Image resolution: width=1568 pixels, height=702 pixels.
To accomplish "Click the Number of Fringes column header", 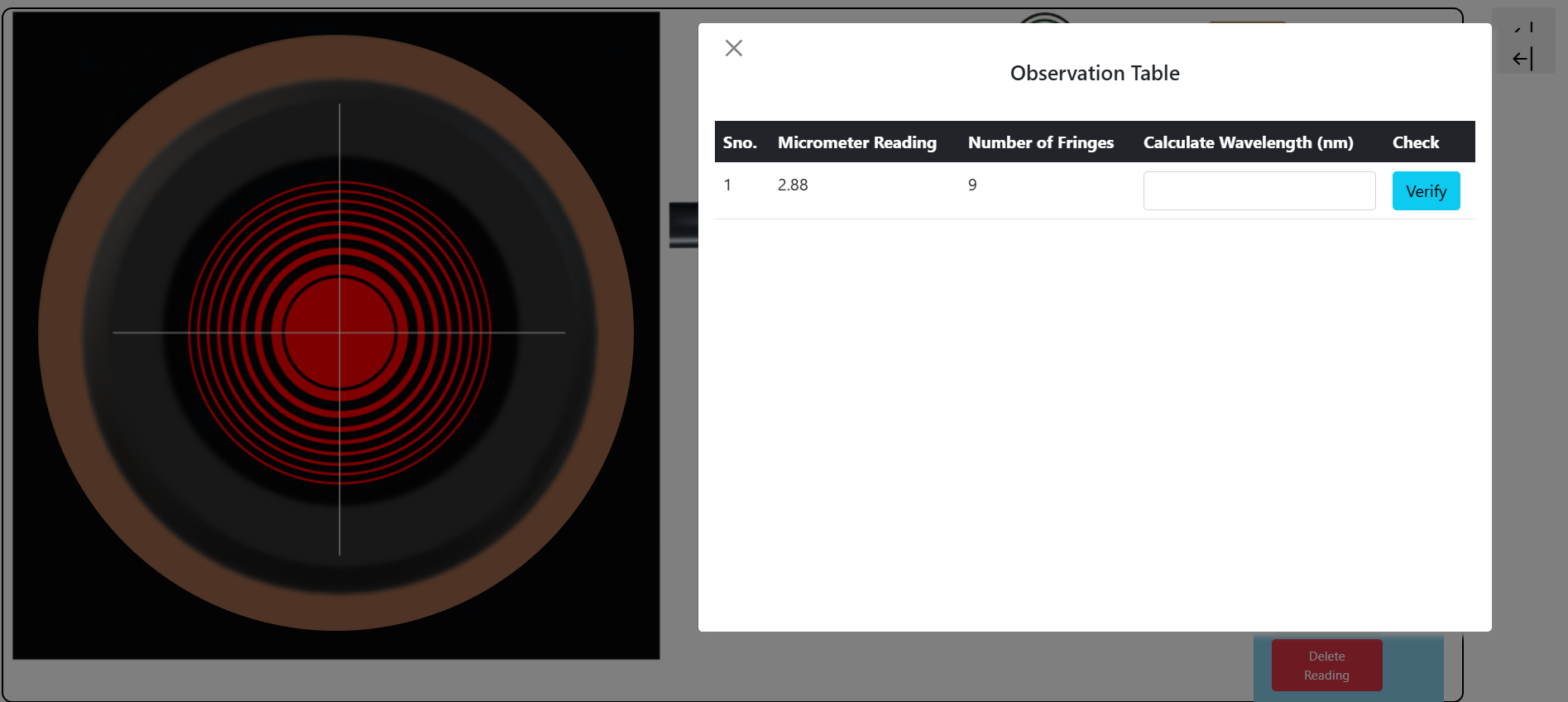I will (x=1041, y=142).
